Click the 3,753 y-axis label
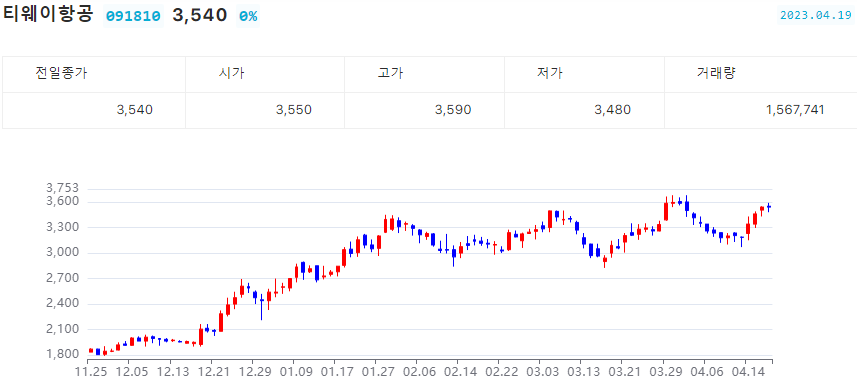The height and width of the screenshot is (382, 857). (x=62, y=189)
